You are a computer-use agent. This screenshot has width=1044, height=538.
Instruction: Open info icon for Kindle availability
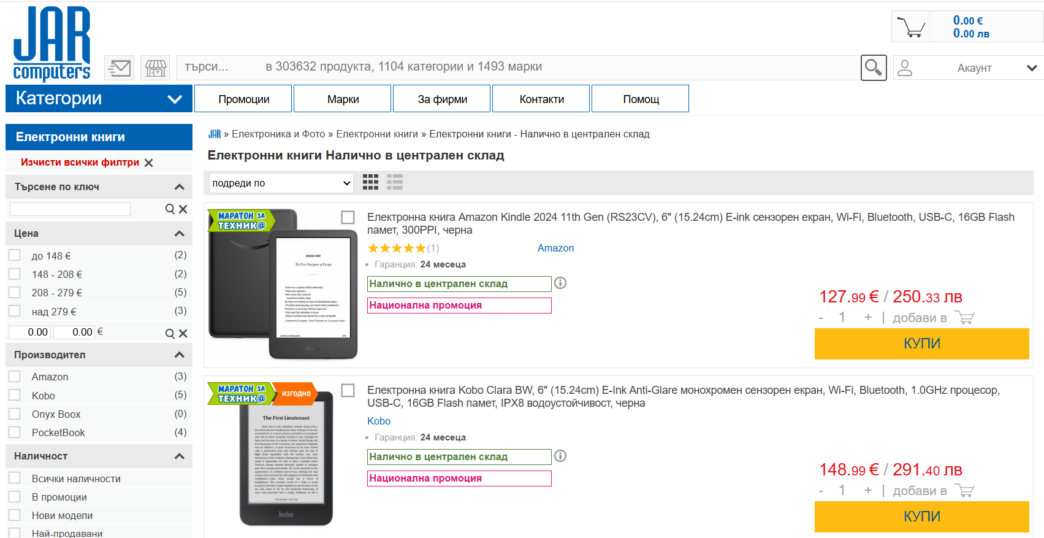coord(561,284)
